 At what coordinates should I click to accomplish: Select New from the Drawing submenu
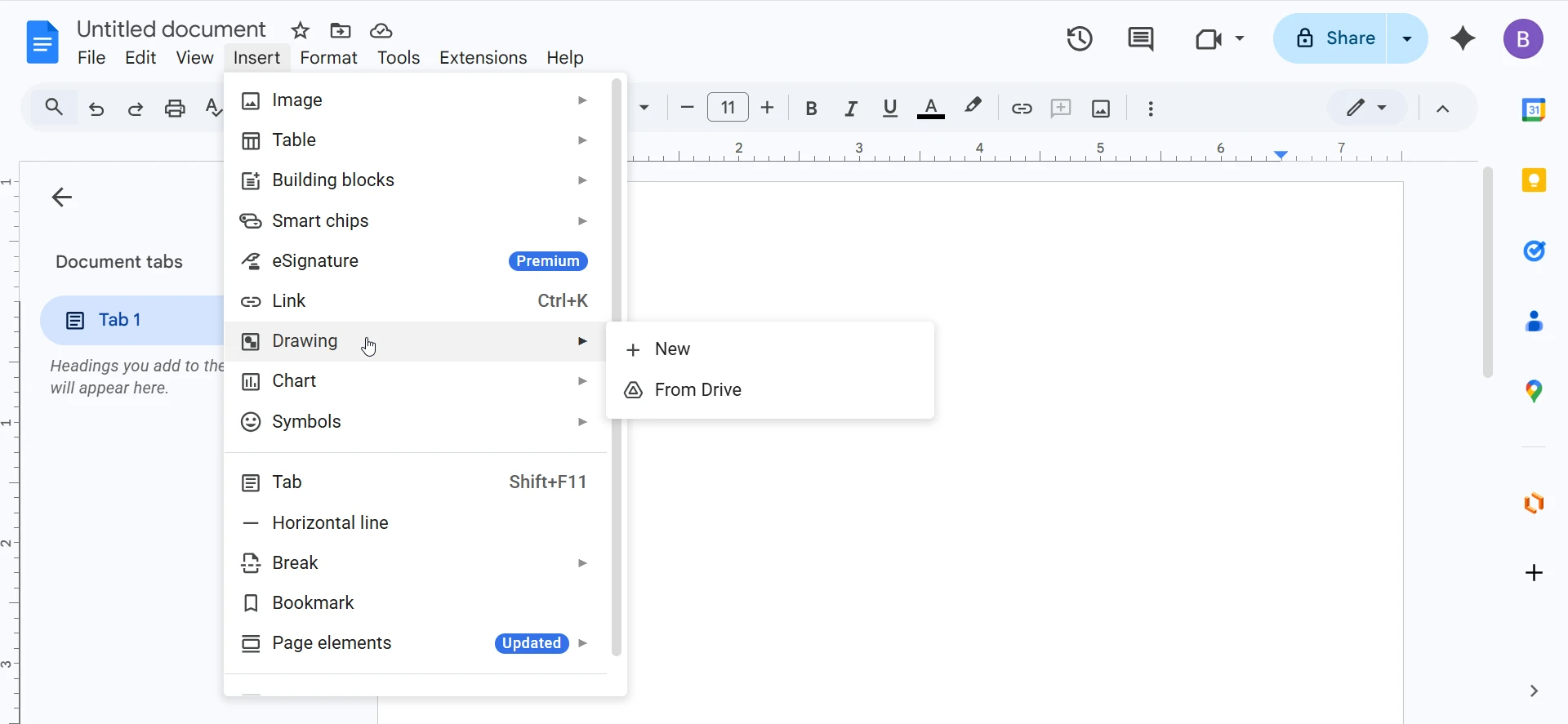672,349
